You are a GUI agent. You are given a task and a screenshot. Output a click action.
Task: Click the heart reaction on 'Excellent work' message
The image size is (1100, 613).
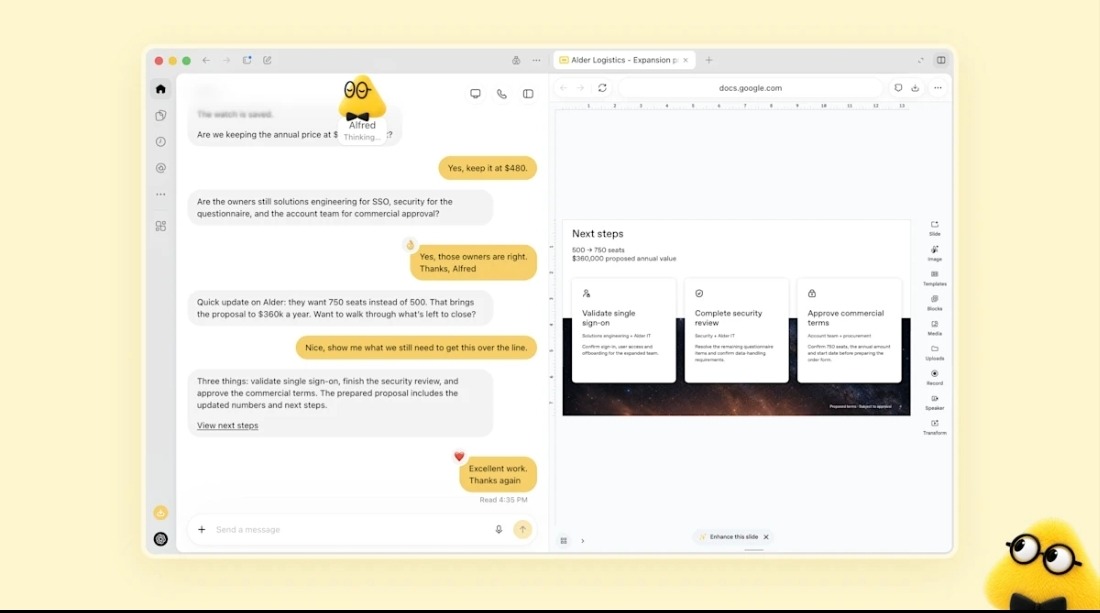tap(459, 457)
